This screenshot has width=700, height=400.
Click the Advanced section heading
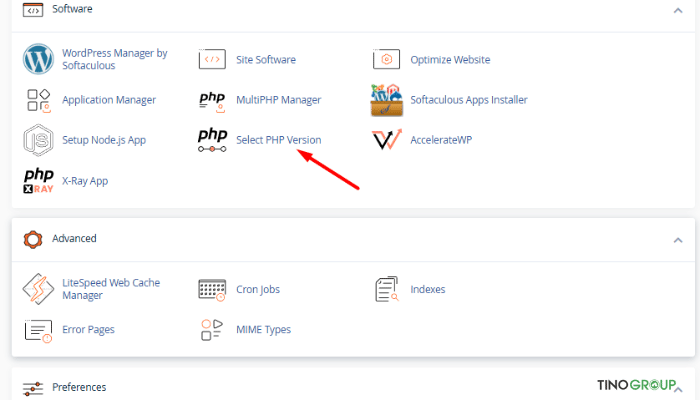[74, 238]
